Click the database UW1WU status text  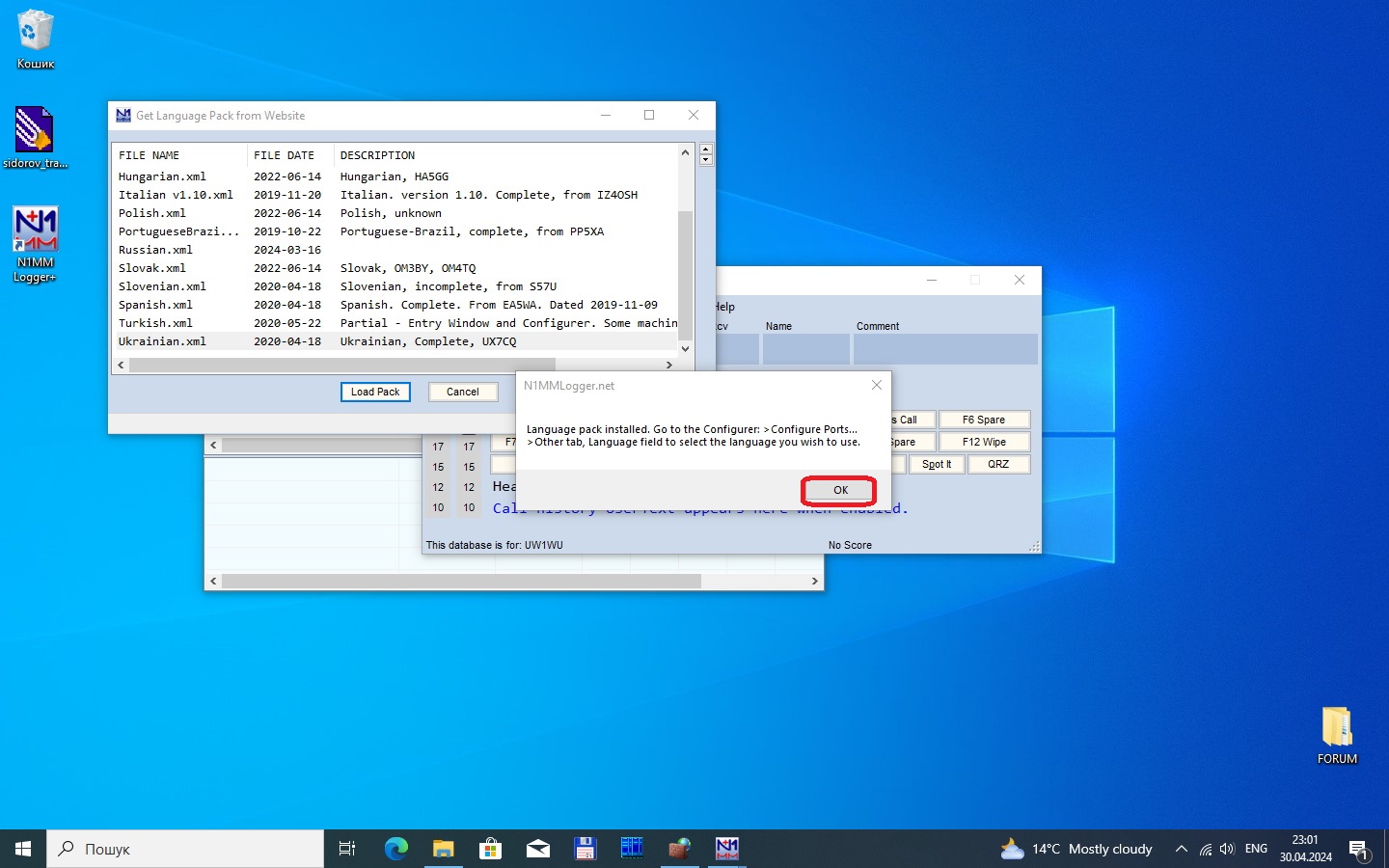tap(494, 545)
